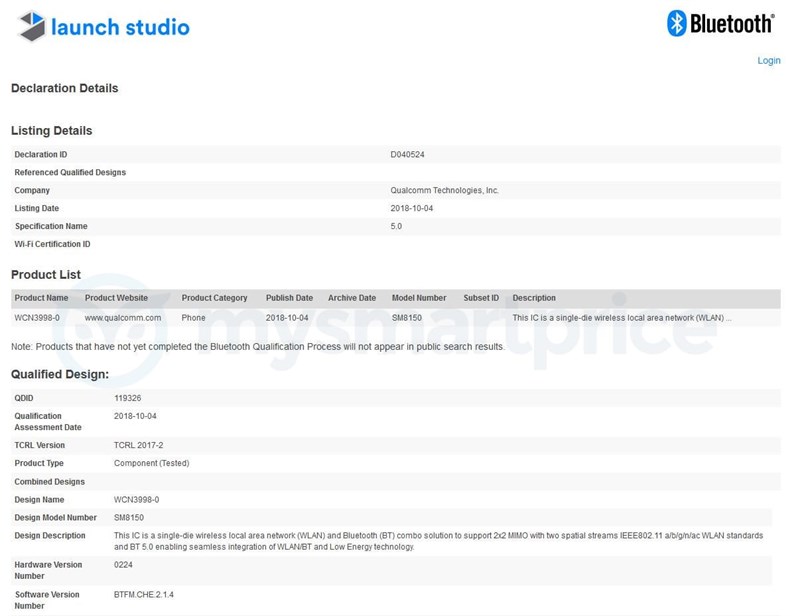Open the Login link
The width and height of the screenshot is (800, 616).
pyautogui.click(x=768, y=61)
